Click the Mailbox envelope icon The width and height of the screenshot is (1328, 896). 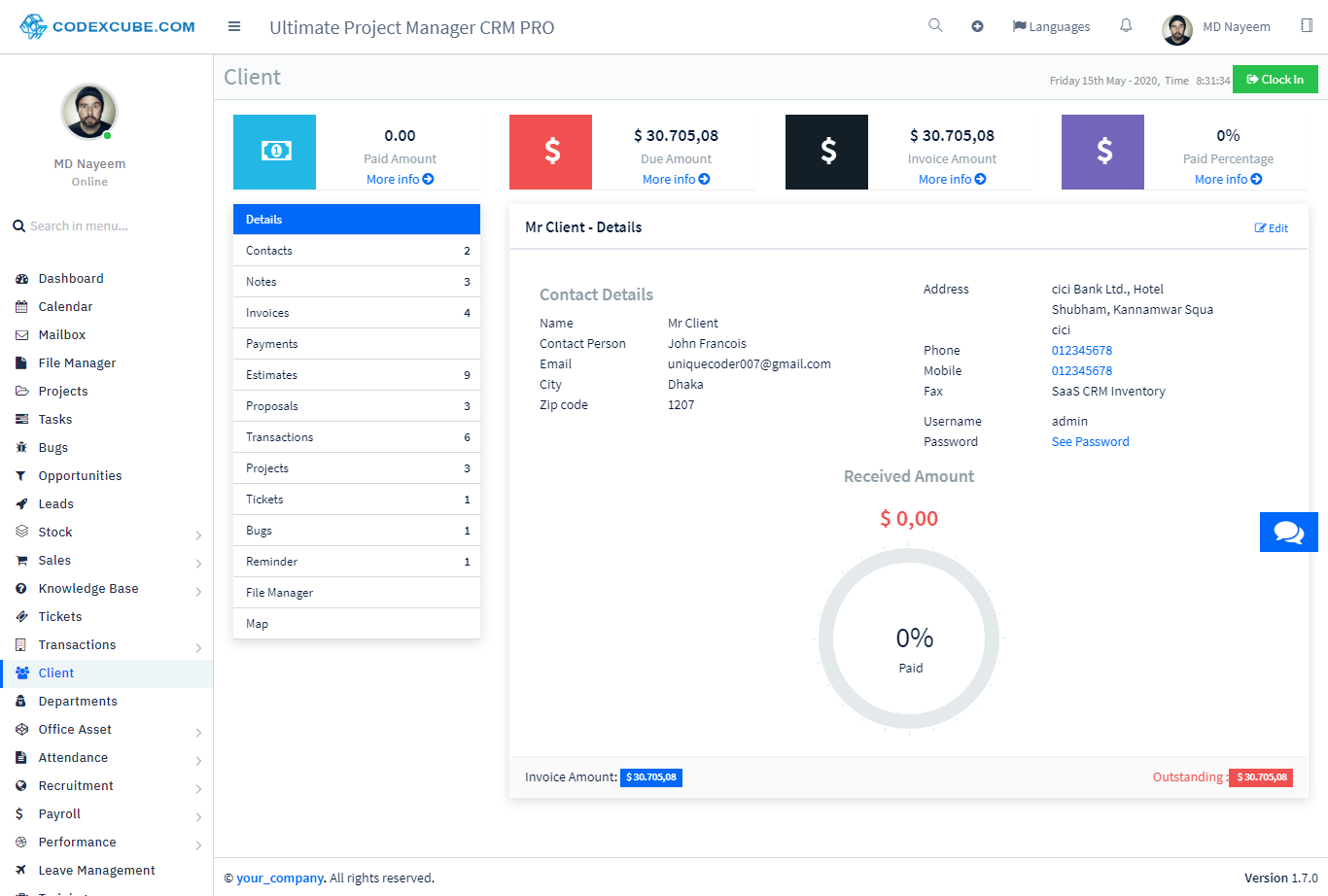(21, 335)
